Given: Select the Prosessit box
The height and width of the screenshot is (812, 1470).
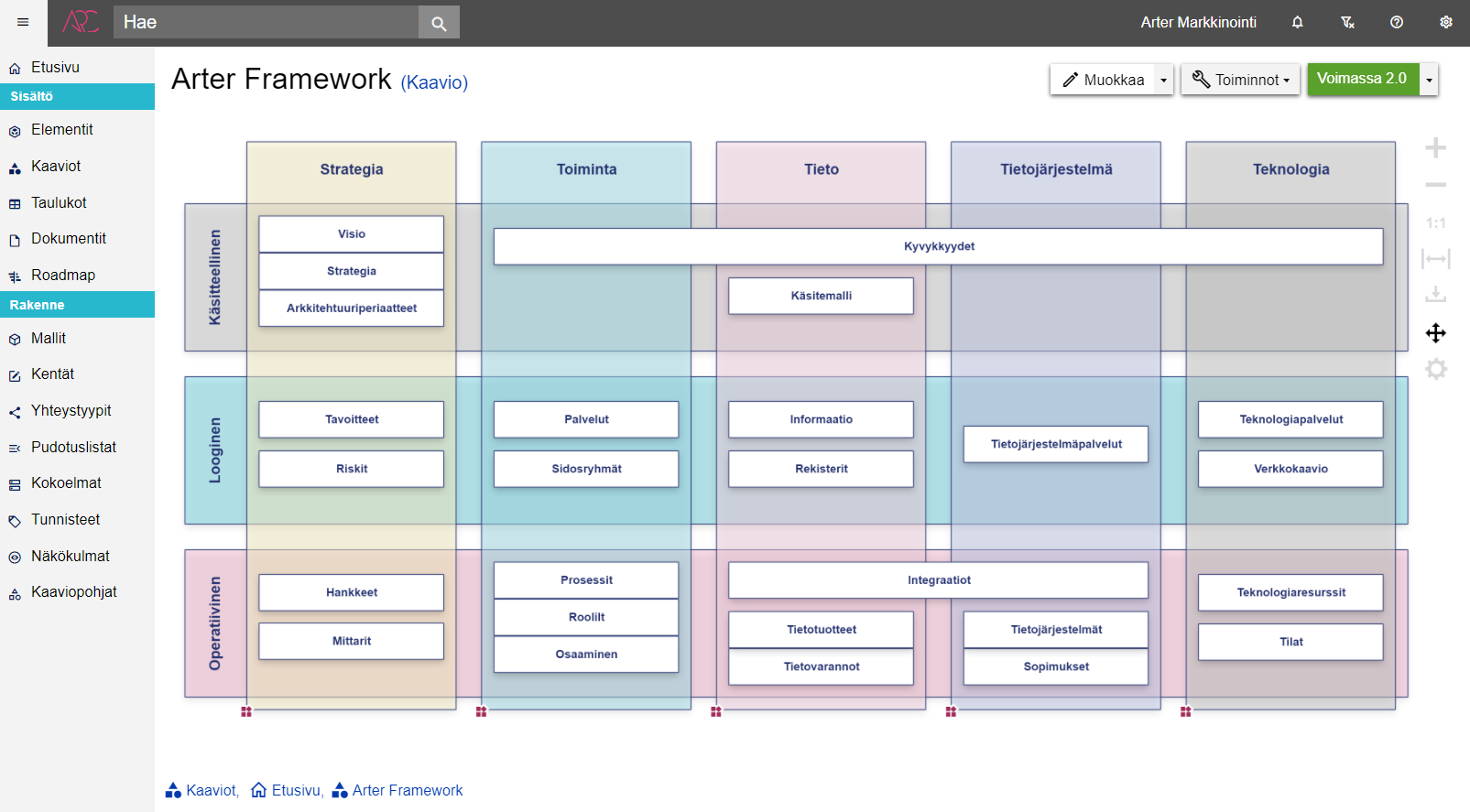Looking at the screenshot, I should pyautogui.click(x=586, y=580).
